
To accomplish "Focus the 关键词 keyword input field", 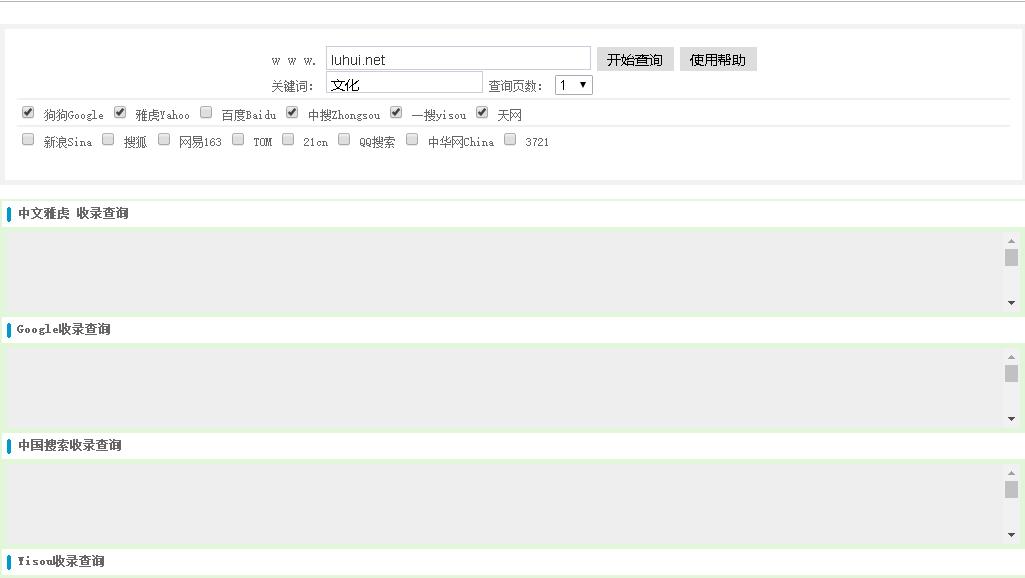I will point(404,83).
